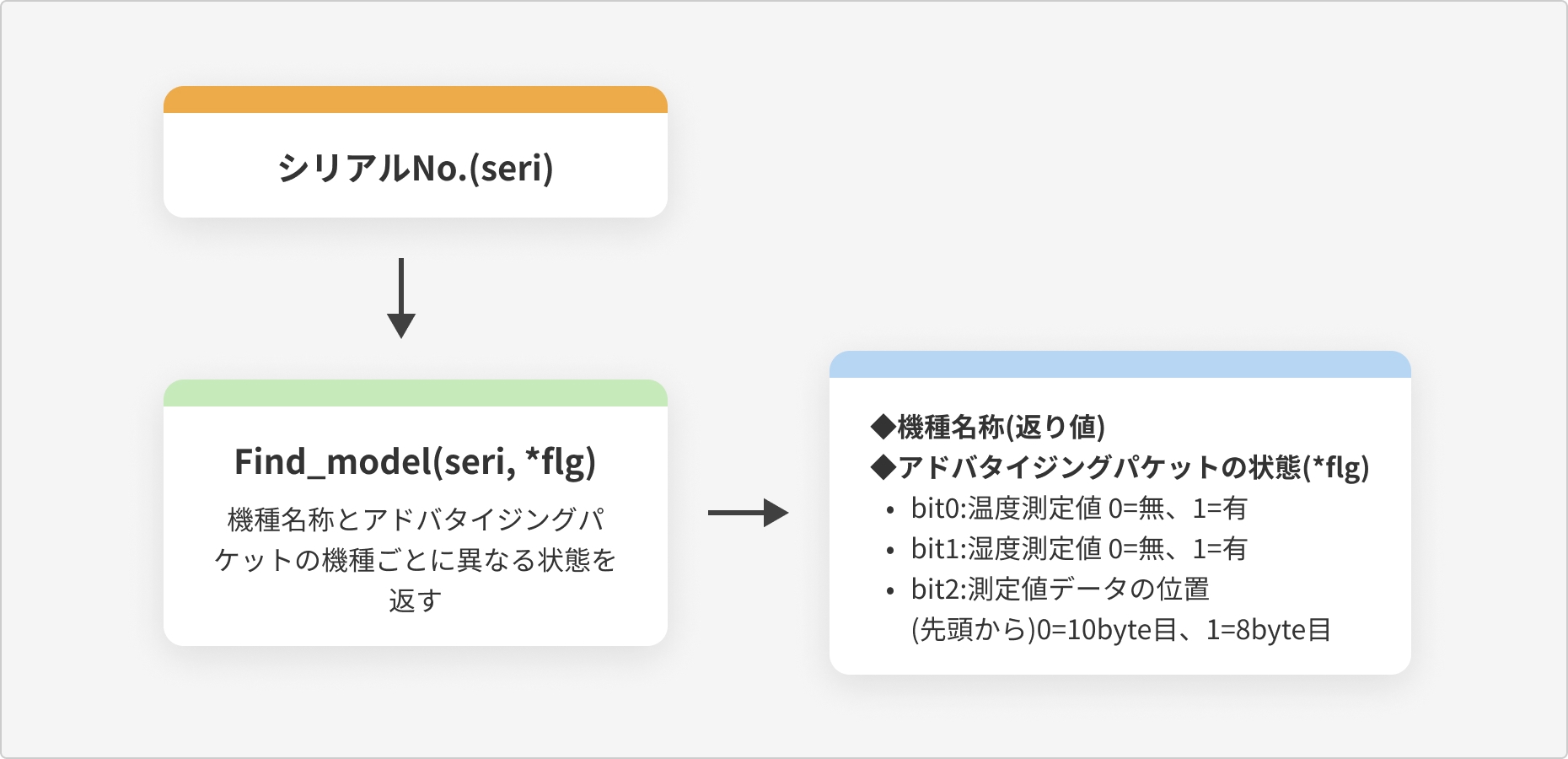Click the bullet dot beside bit2
The width and height of the screenshot is (1568, 759).
(x=890, y=591)
